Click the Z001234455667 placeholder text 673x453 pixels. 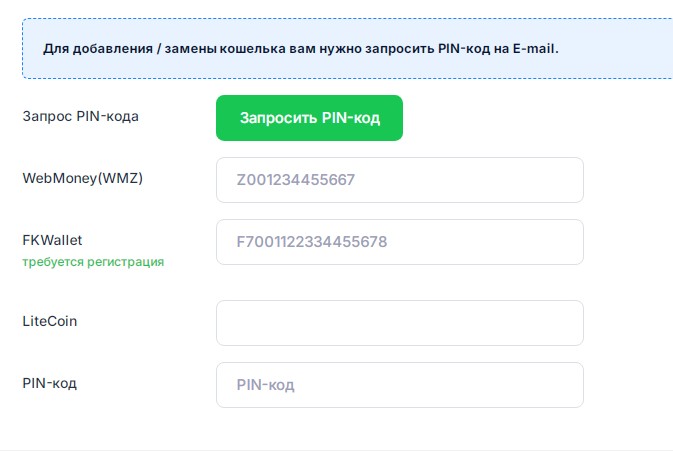tap(296, 180)
